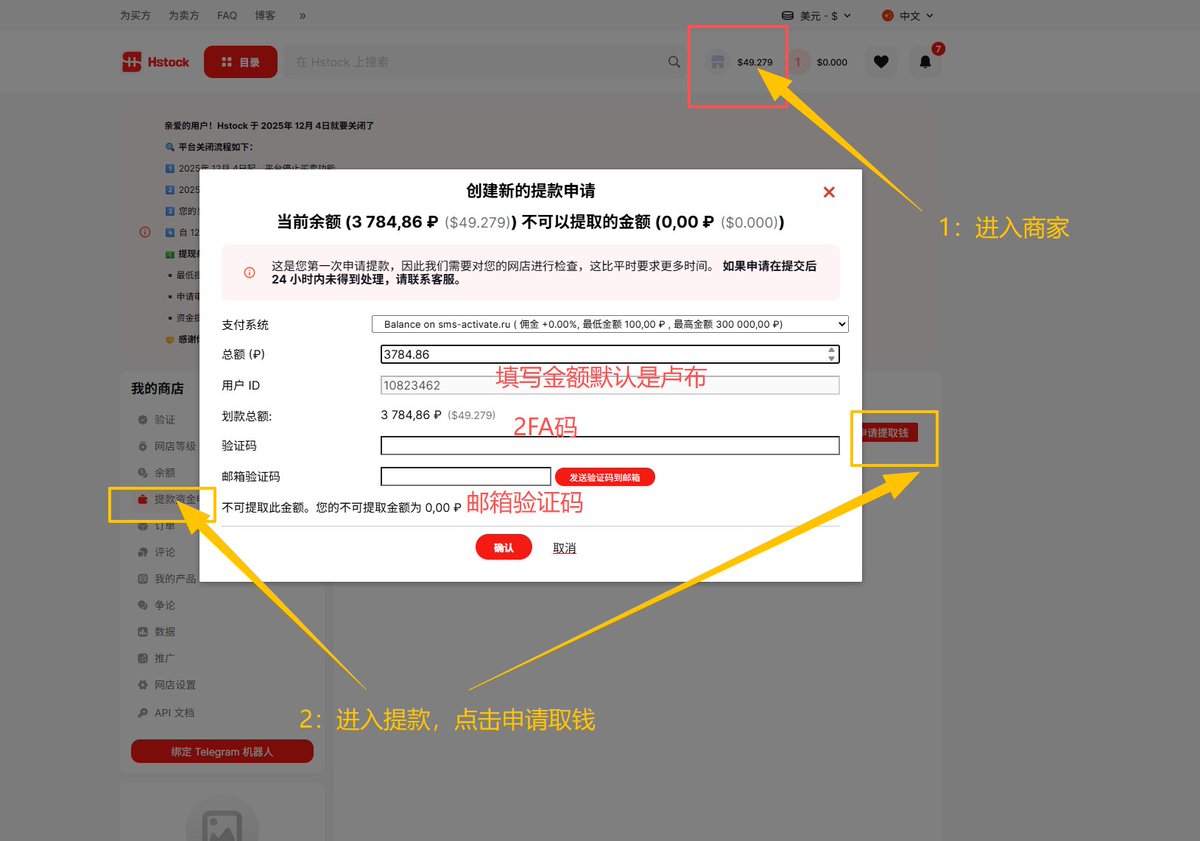Image resolution: width=1200 pixels, height=841 pixels.
Task: Open the 支付系统 payment system dropdown
Action: pos(610,324)
